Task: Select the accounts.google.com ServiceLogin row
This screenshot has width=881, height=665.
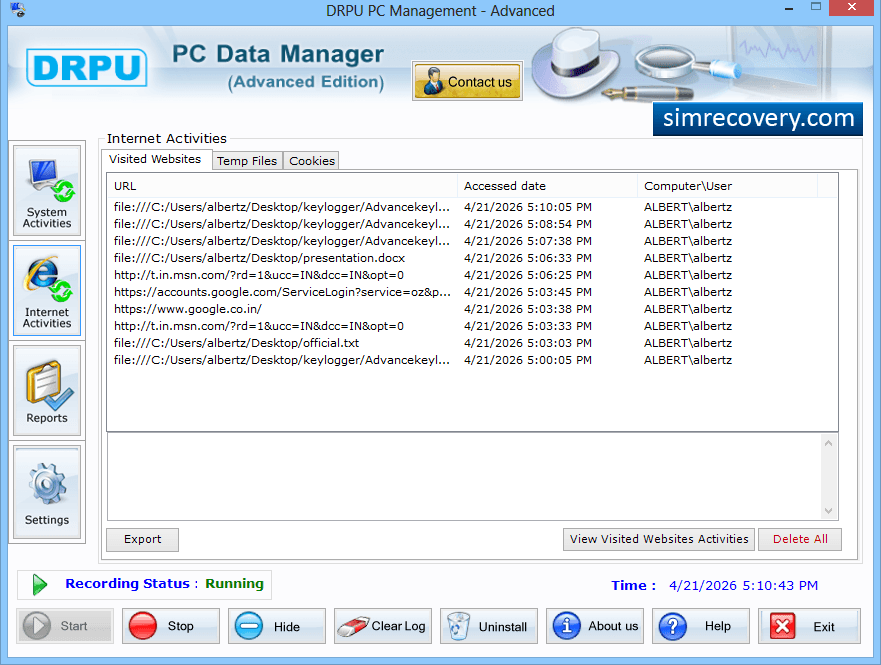Action: point(472,292)
